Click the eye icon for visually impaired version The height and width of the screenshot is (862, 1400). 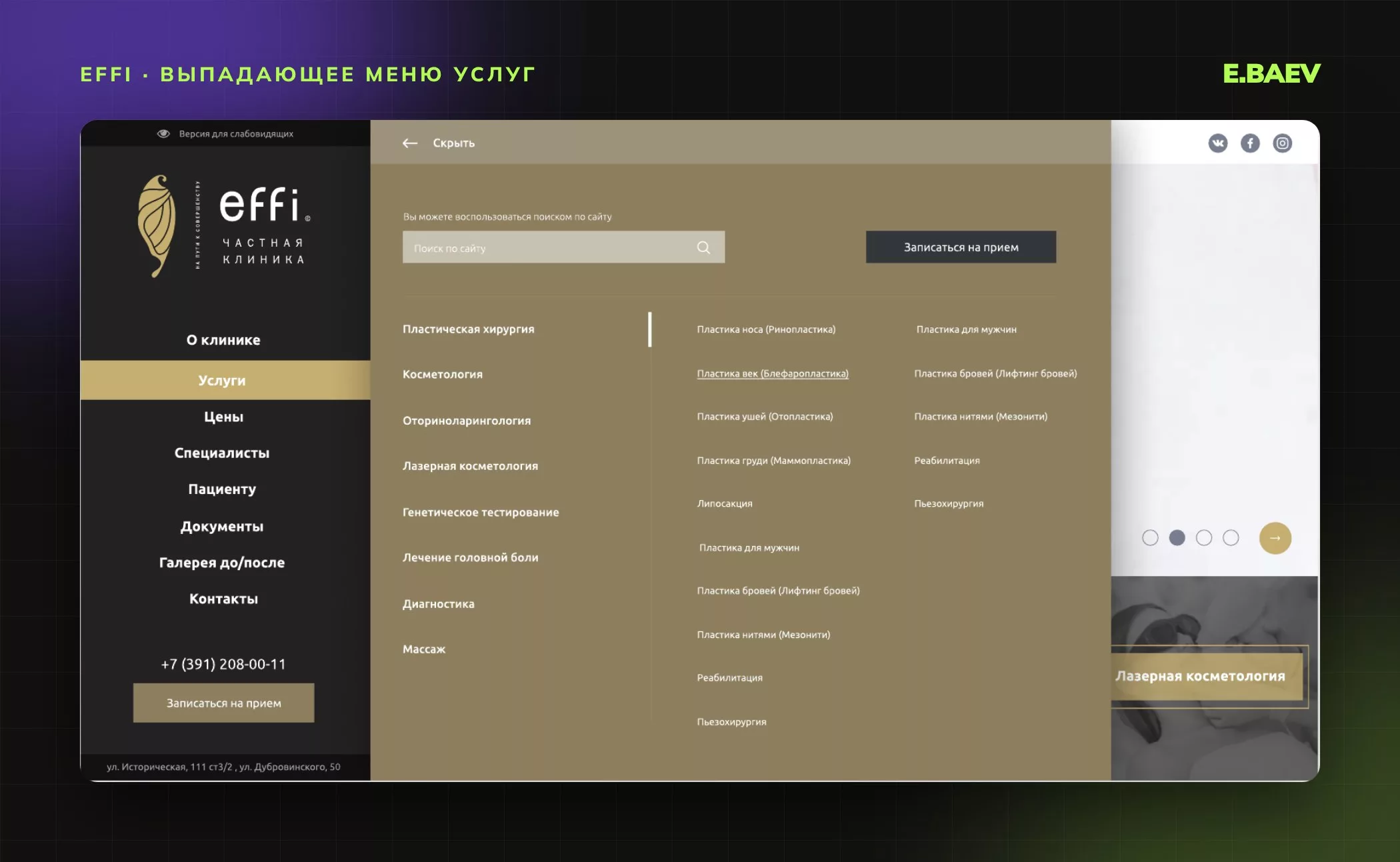click(163, 134)
